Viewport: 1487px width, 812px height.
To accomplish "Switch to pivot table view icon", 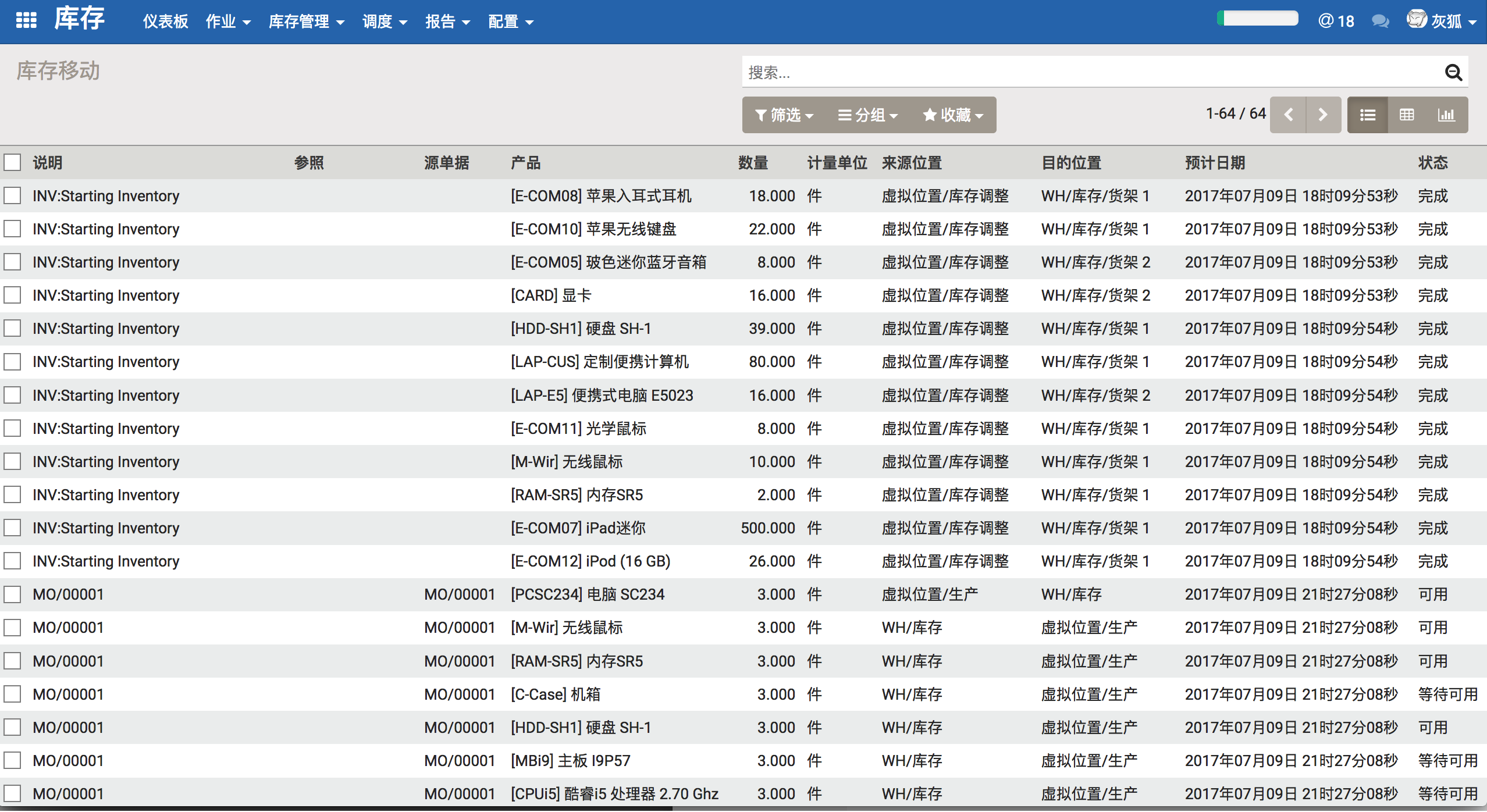I will tap(1407, 115).
